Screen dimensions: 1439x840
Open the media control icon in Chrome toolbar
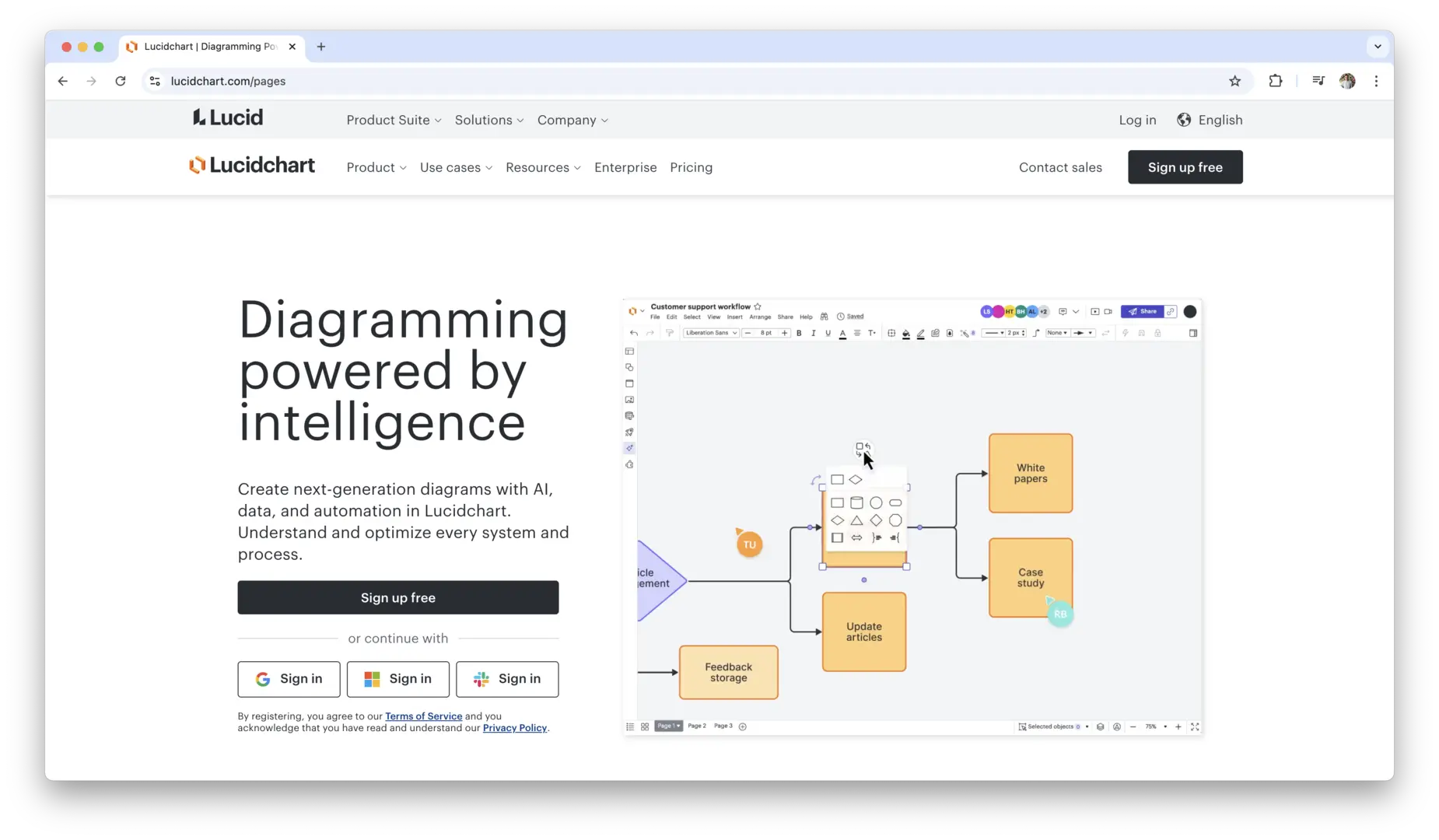pyautogui.click(x=1318, y=81)
